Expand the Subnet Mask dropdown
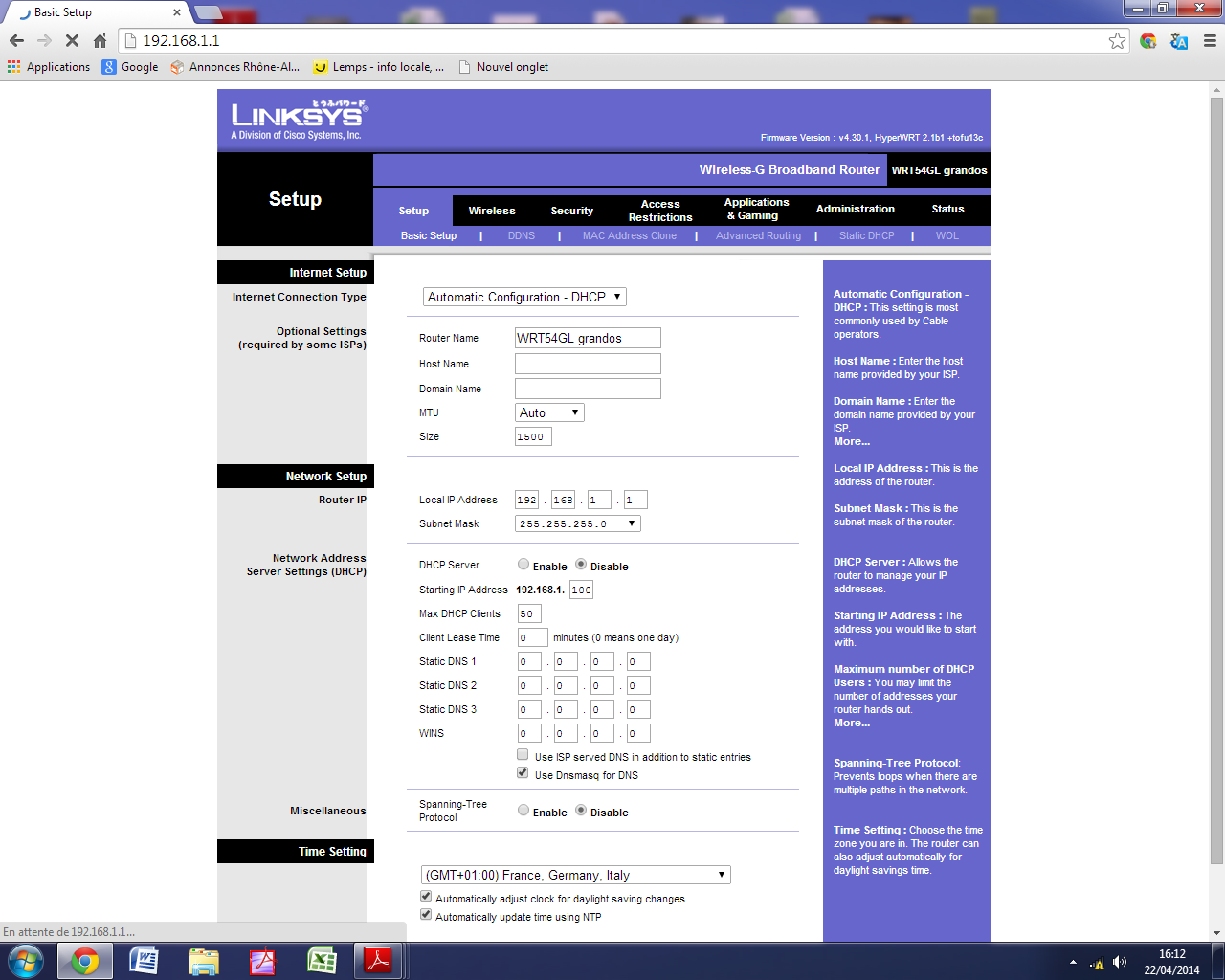The width and height of the screenshot is (1225, 980). click(x=578, y=523)
